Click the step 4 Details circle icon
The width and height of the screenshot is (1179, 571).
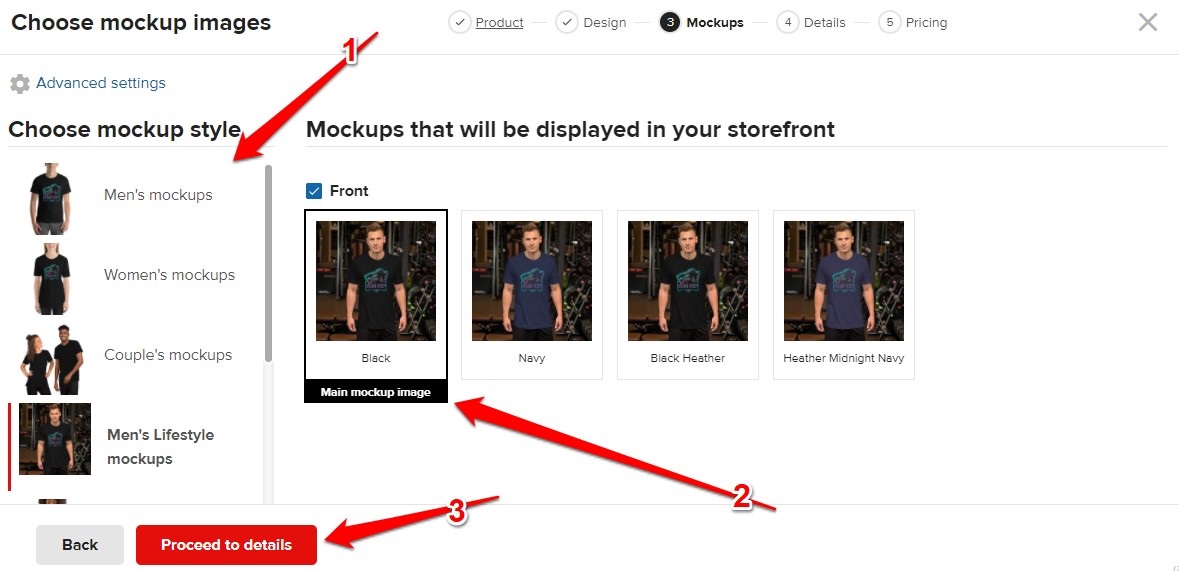[x=787, y=23]
